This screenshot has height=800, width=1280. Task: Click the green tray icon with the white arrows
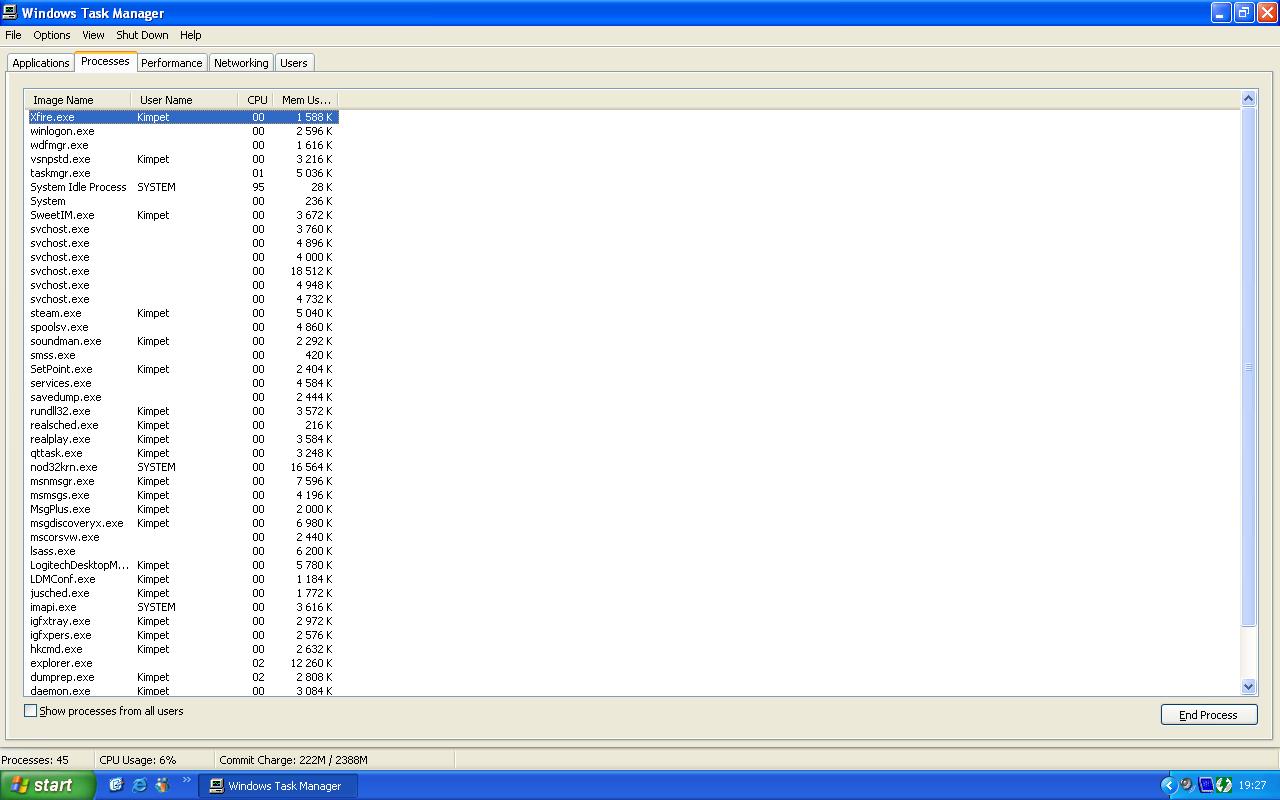(x=1224, y=785)
